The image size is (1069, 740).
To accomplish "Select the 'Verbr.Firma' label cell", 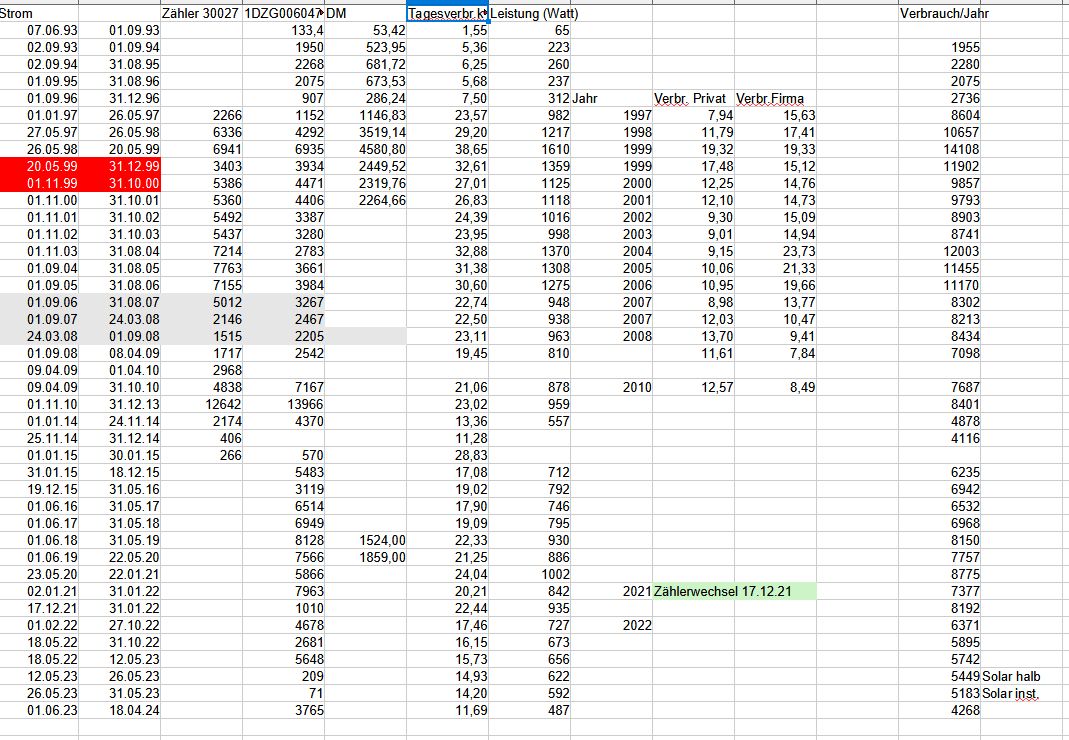I will pos(775,99).
